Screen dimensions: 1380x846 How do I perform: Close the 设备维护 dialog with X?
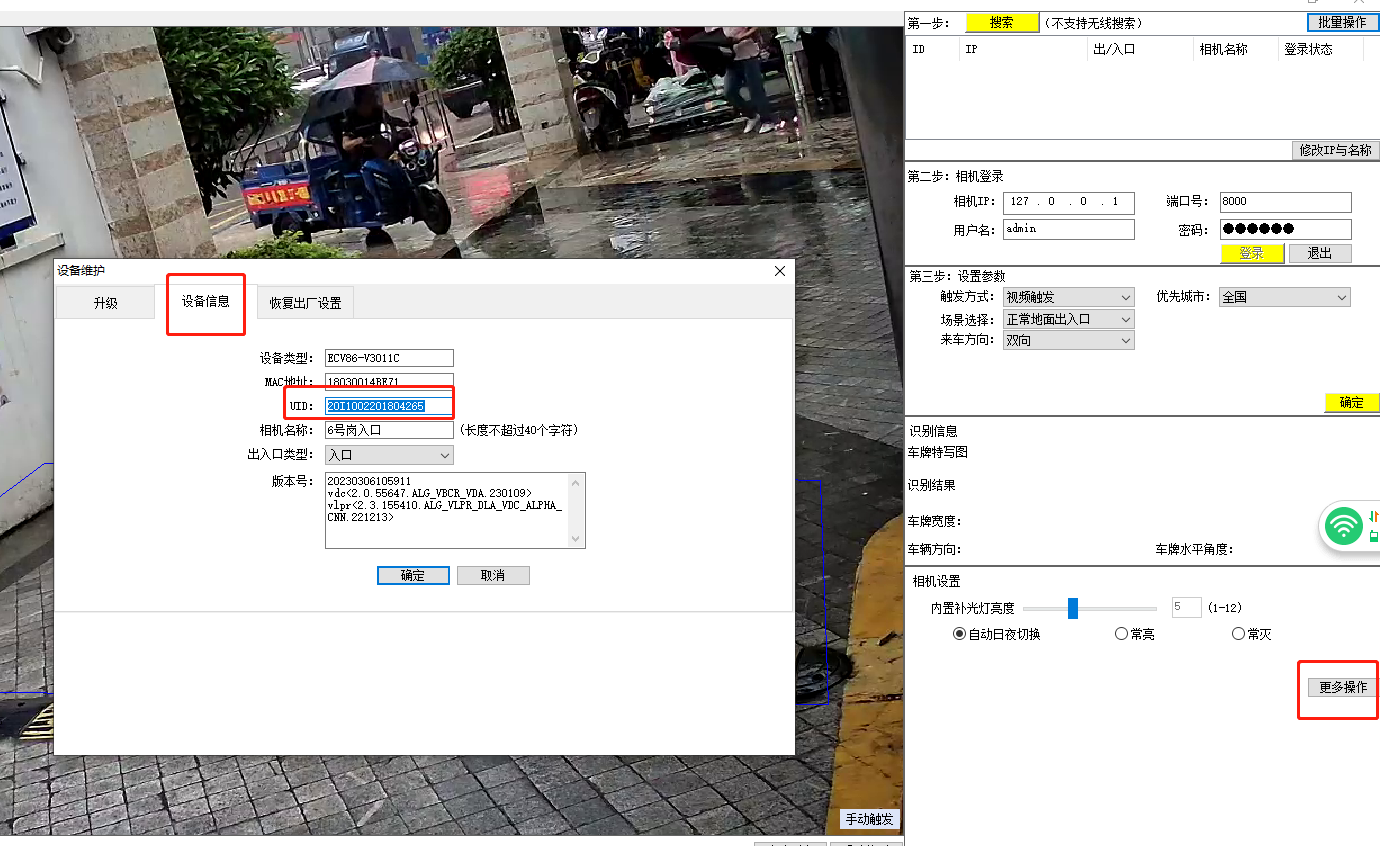tap(780, 271)
